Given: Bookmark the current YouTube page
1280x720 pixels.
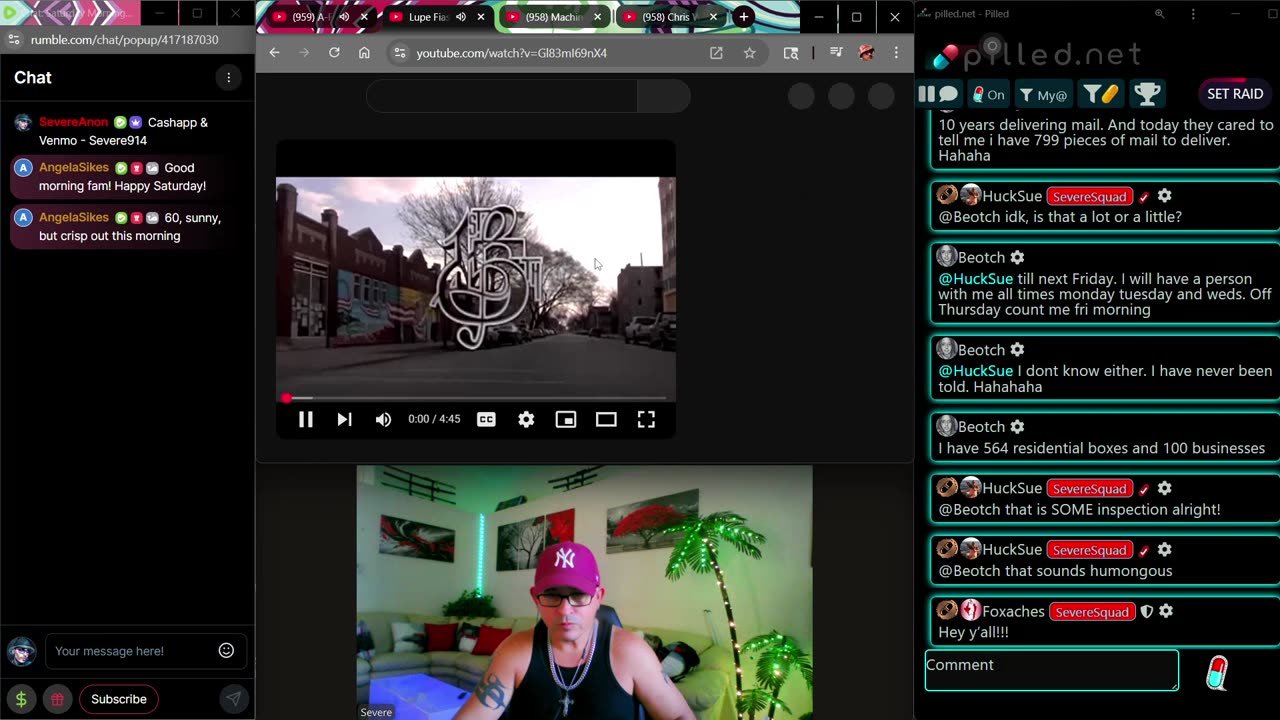Looking at the screenshot, I should [x=749, y=53].
